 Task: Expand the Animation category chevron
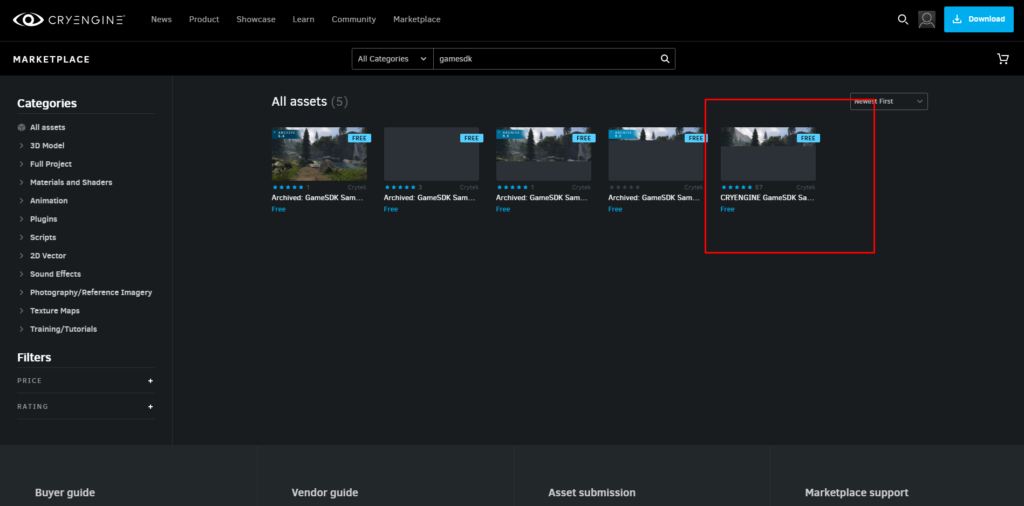[x=22, y=200]
